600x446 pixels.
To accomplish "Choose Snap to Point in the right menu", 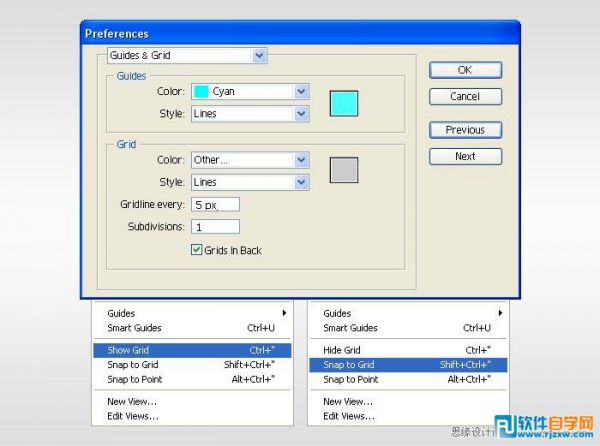I will [x=408, y=379].
